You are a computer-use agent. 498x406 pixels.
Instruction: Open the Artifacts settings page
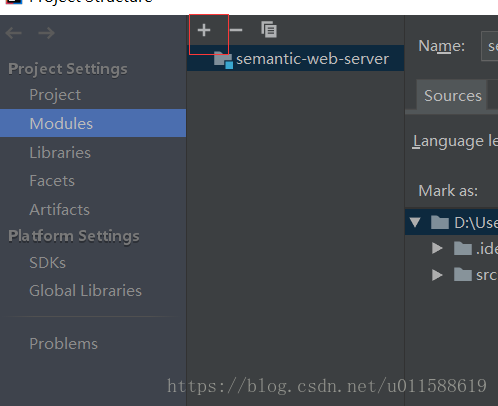coord(60,210)
